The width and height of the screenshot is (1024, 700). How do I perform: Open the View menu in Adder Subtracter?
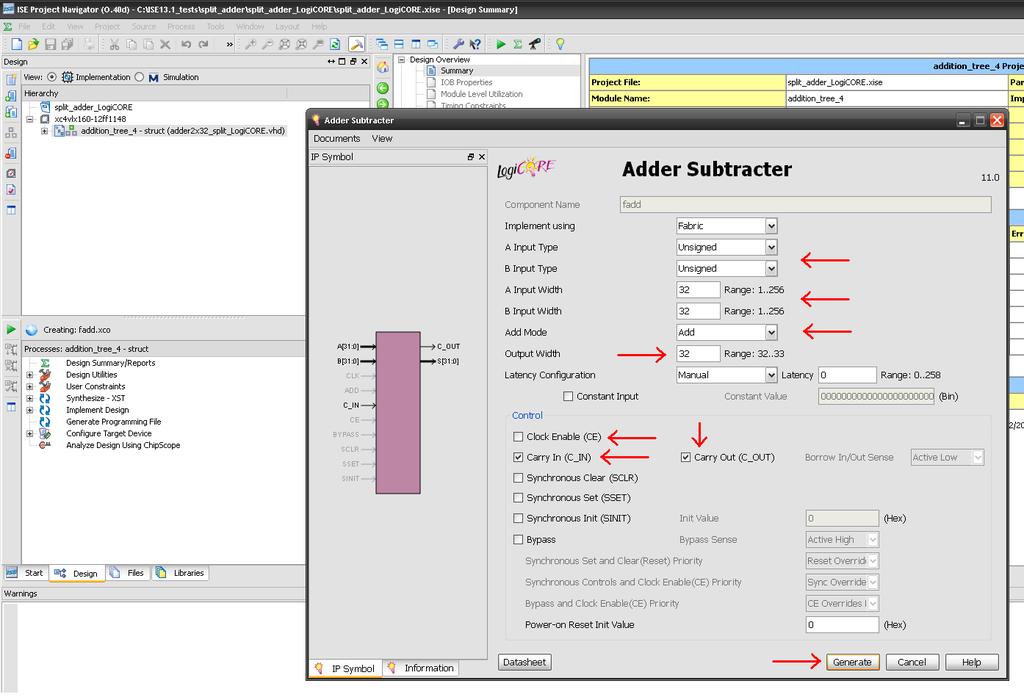coord(382,138)
